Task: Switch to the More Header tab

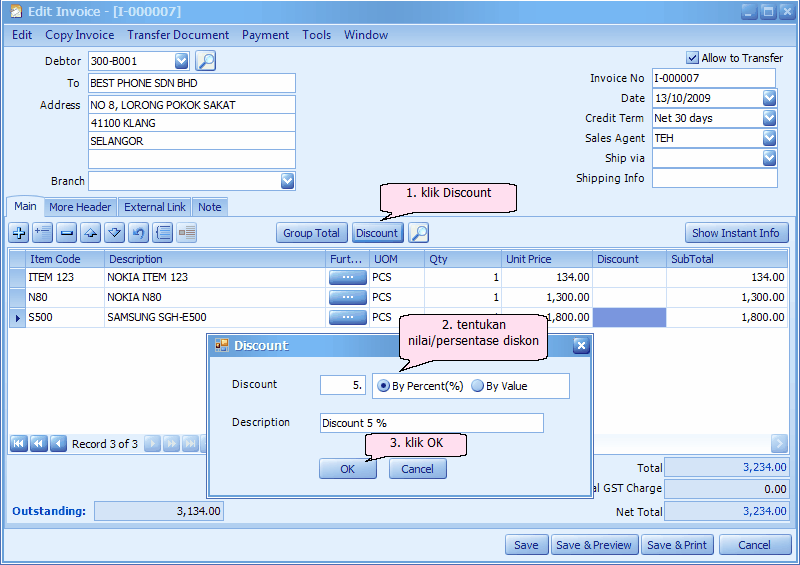Action: pos(80,207)
